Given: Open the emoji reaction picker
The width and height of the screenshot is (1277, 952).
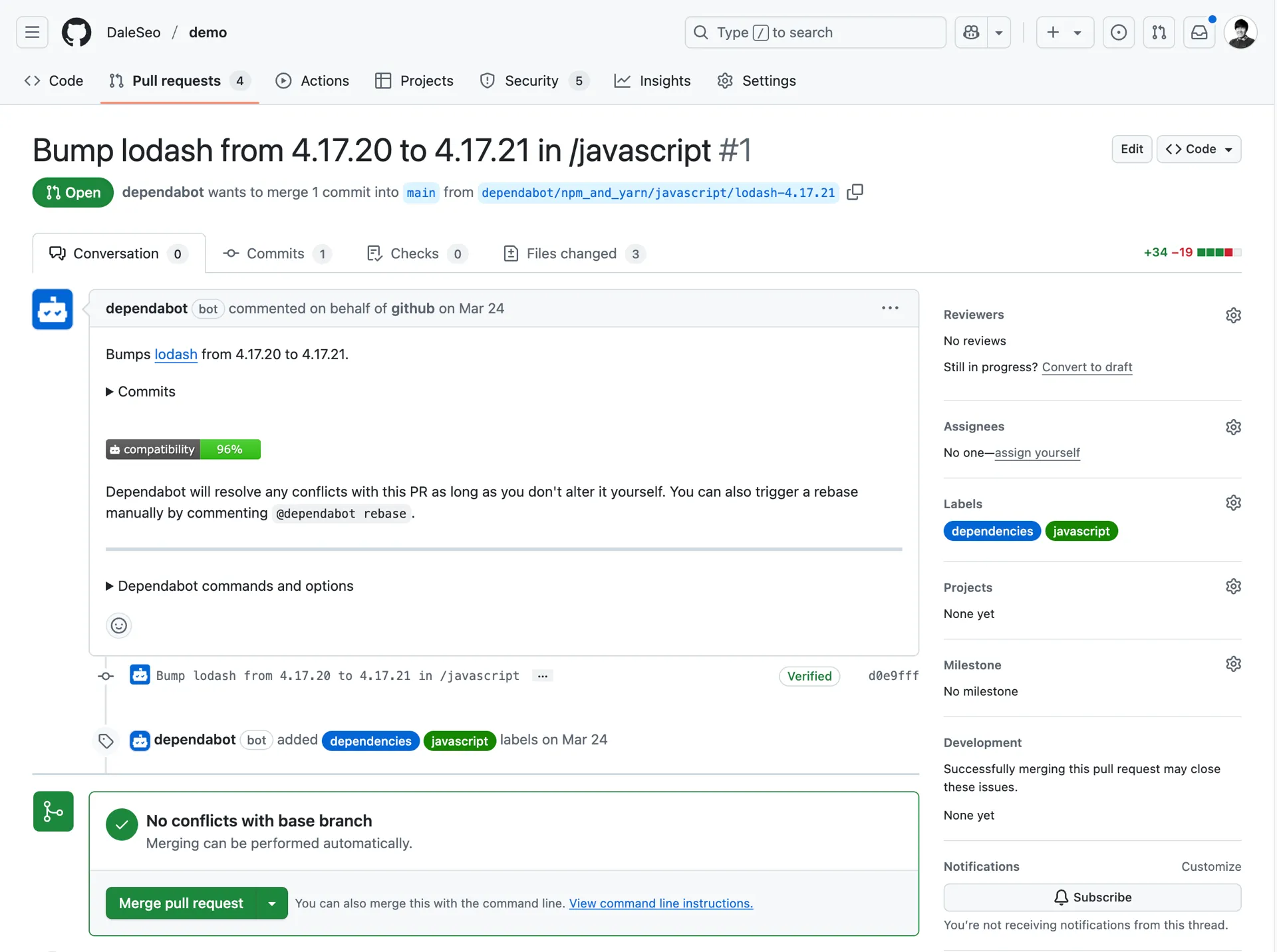Looking at the screenshot, I should (x=118, y=625).
